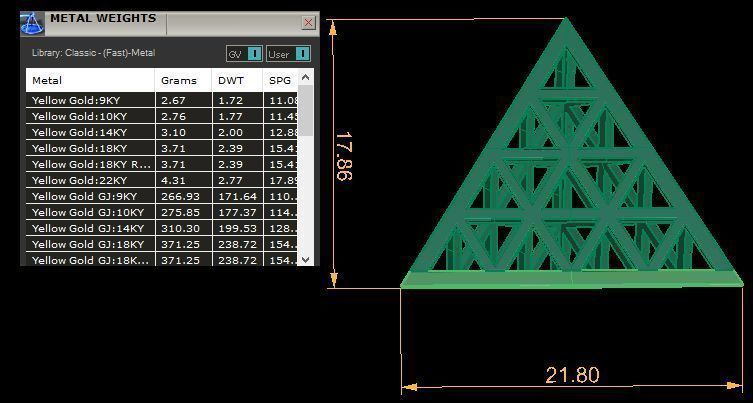The height and width of the screenshot is (403, 753).
Task: Click the 171.64 DWT value
Action: coord(237,196)
